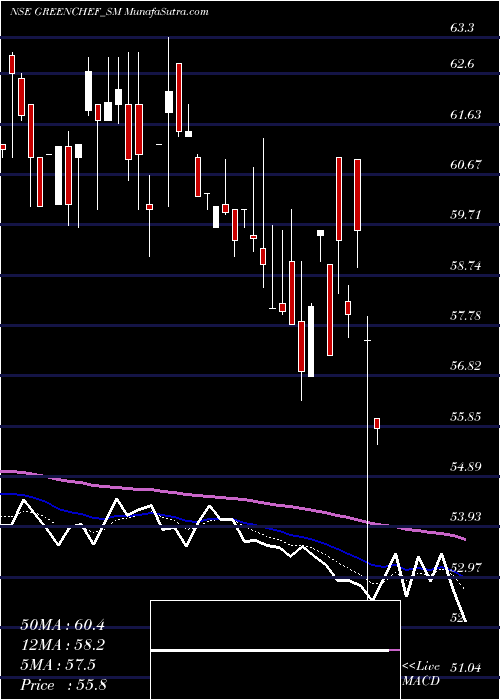Click the <<Live MACD label
The width and height of the screenshot is (500, 700).
[x=421, y=674]
